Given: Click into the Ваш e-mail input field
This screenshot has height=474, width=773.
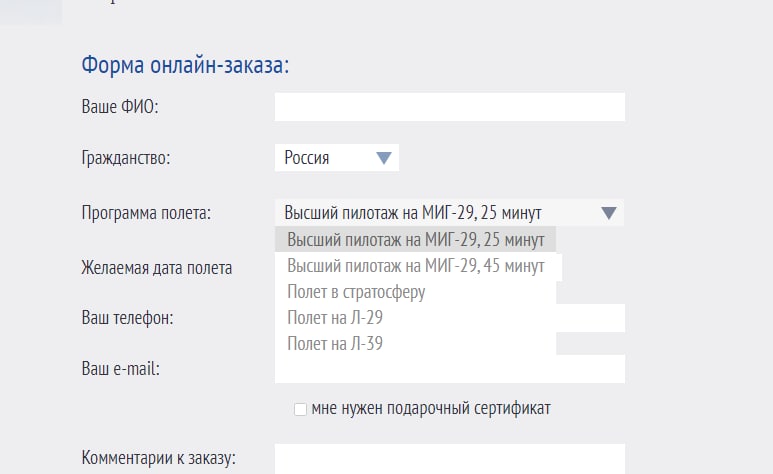Looking at the screenshot, I should [449, 370].
